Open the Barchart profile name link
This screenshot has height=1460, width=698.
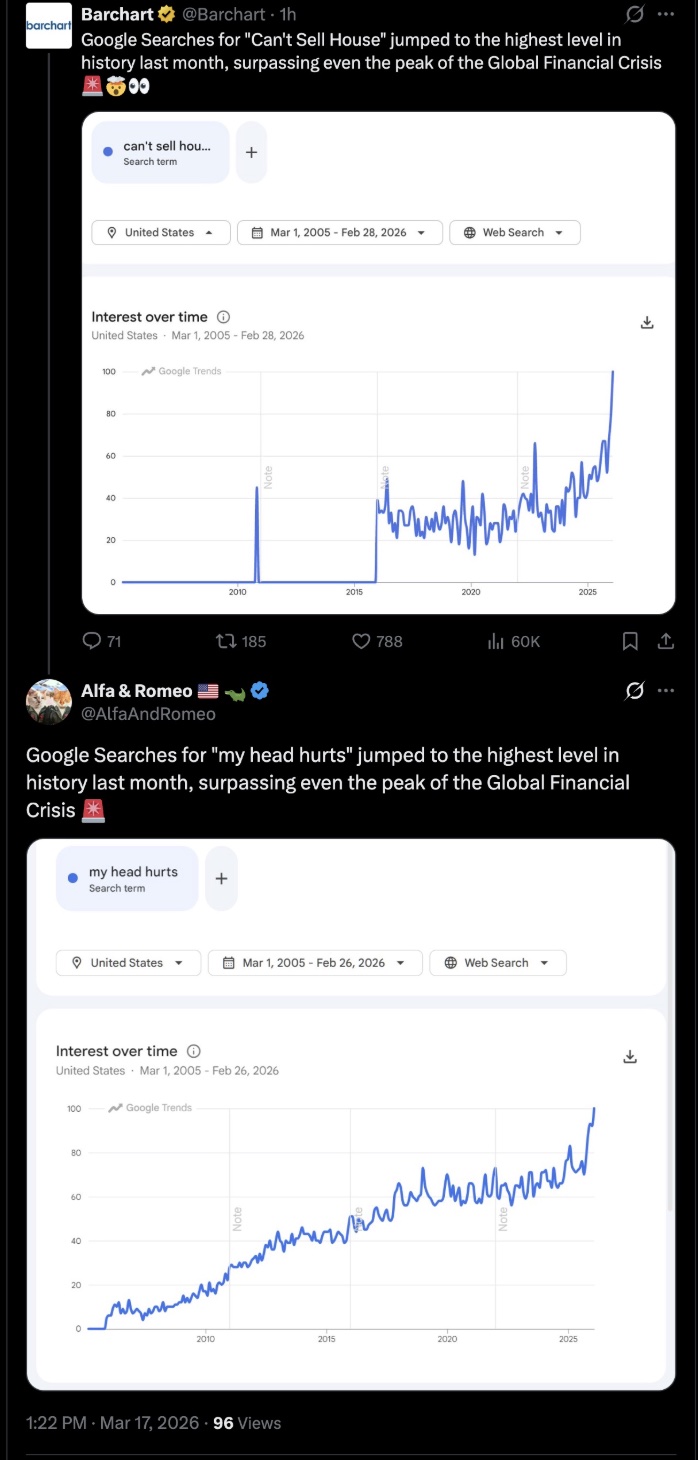pyautogui.click(x=116, y=14)
